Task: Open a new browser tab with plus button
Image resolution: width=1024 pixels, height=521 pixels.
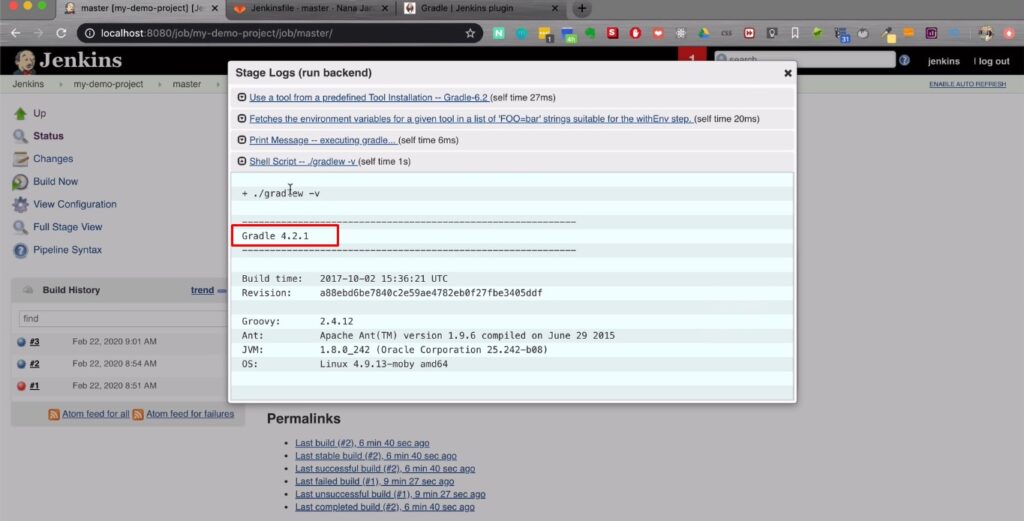Action: click(581, 8)
